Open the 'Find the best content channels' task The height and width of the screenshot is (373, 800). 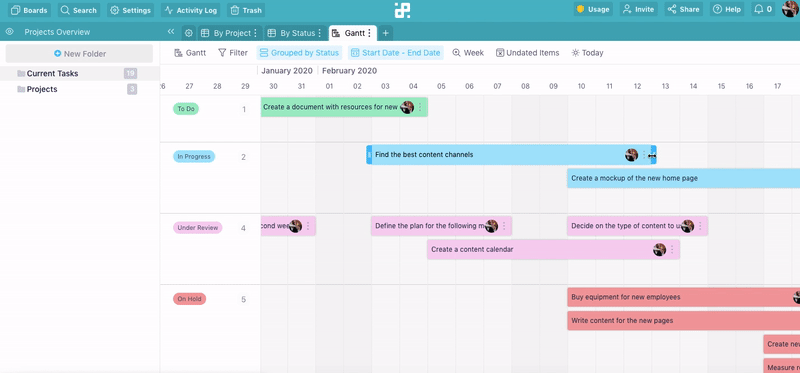click(x=511, y=155)
